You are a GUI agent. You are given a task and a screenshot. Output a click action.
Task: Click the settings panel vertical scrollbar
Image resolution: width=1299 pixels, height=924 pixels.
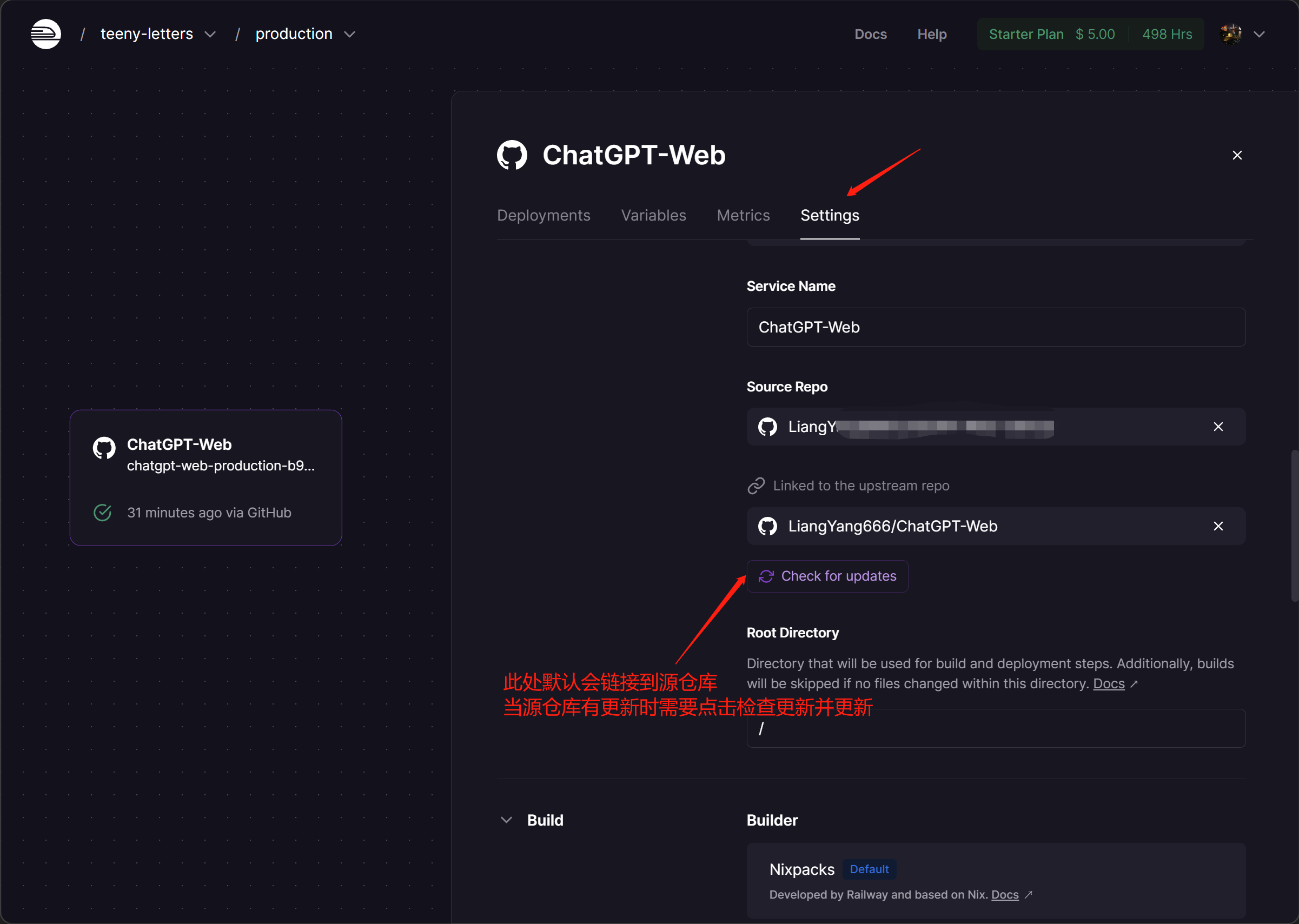[x=1294, y=525]
